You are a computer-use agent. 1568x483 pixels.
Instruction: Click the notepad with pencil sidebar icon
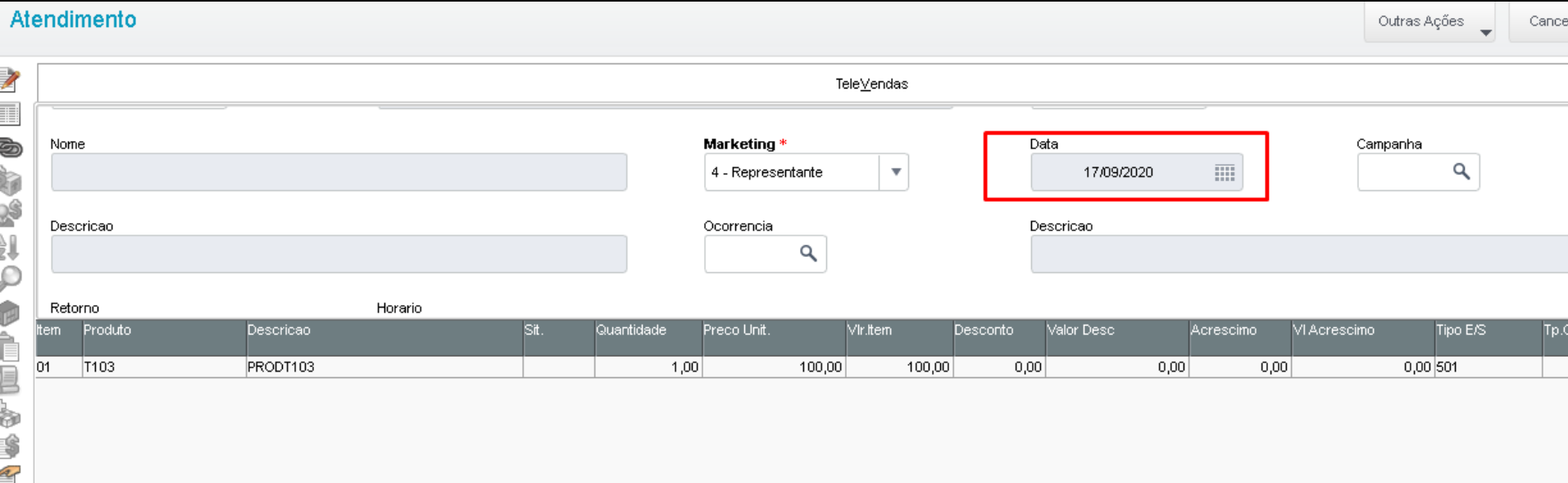[x=10, y=80]
